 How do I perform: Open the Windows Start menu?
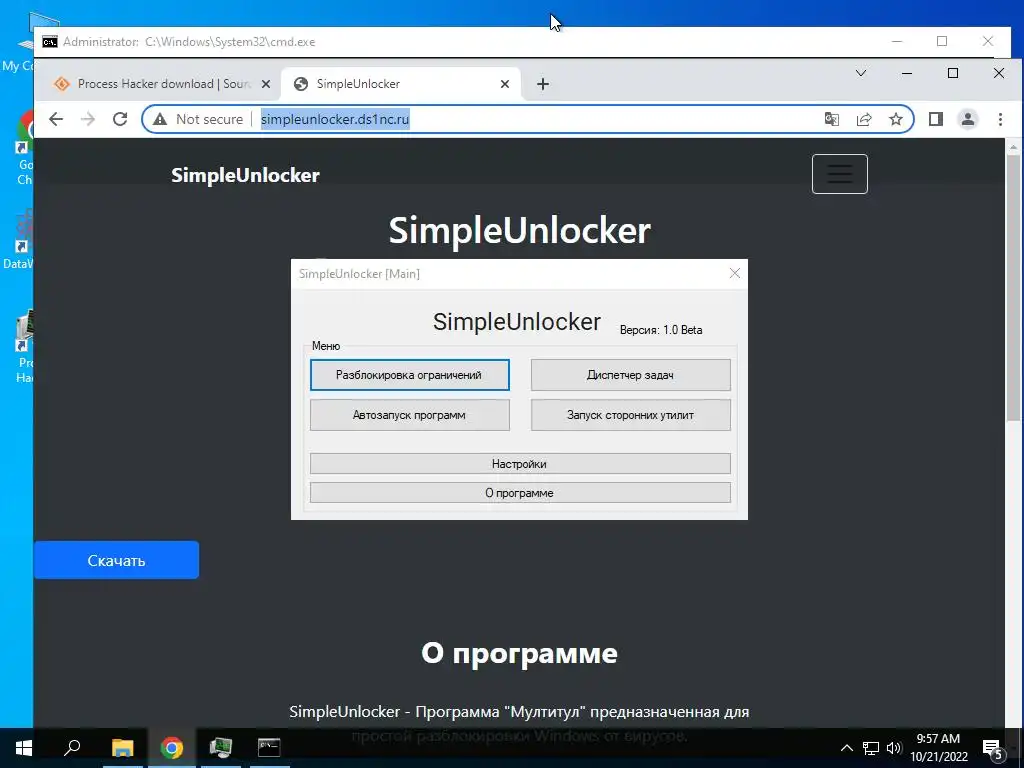(24, 748)
